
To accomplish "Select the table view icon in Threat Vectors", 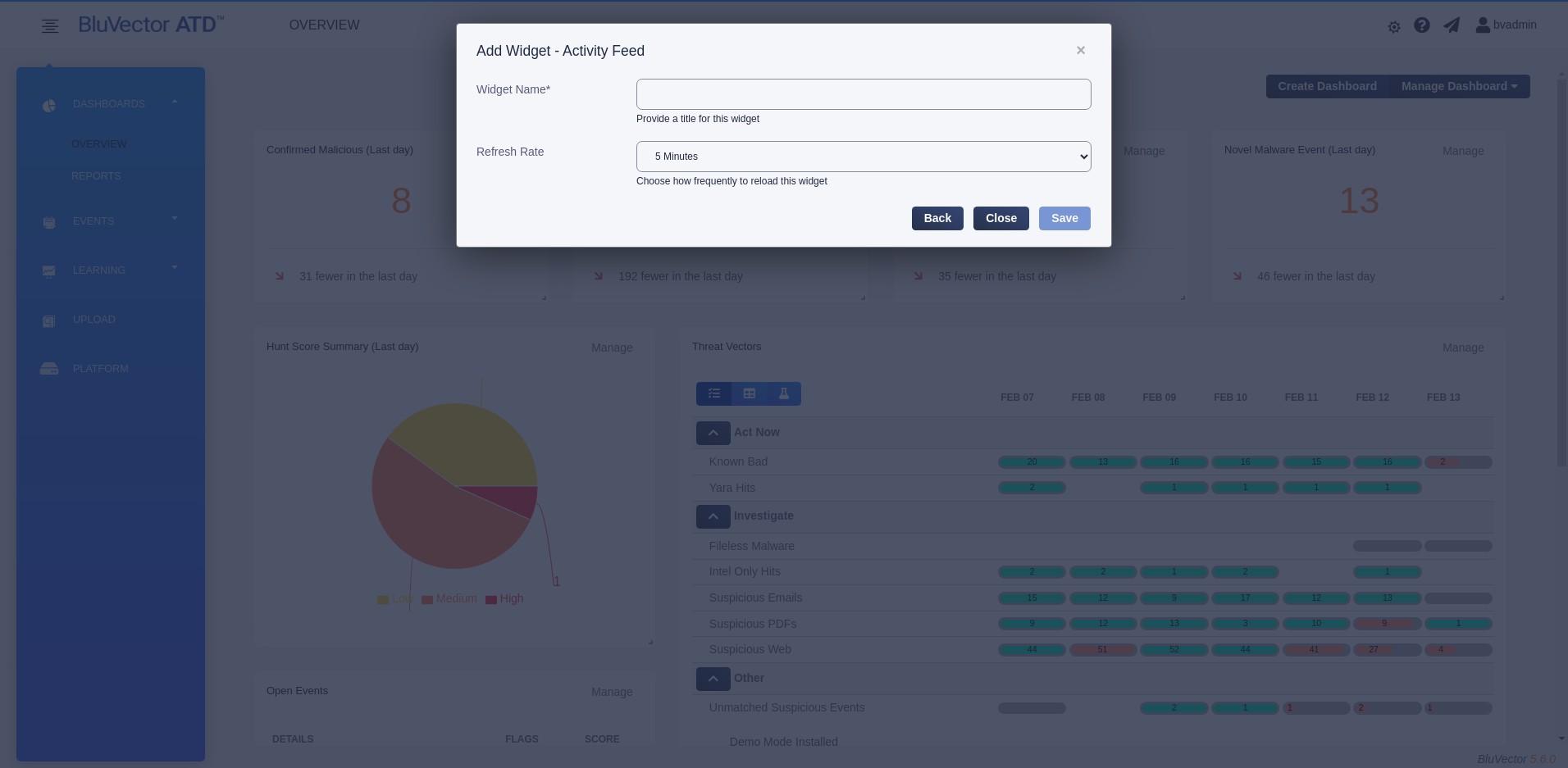I will pyautogui.click(x=750, y=393).
